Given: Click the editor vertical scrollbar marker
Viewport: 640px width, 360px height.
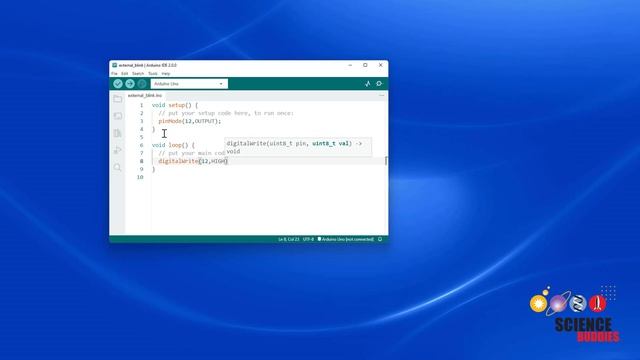Looking at the screenshot, I should pyautogui.click(x=386, y=161).
